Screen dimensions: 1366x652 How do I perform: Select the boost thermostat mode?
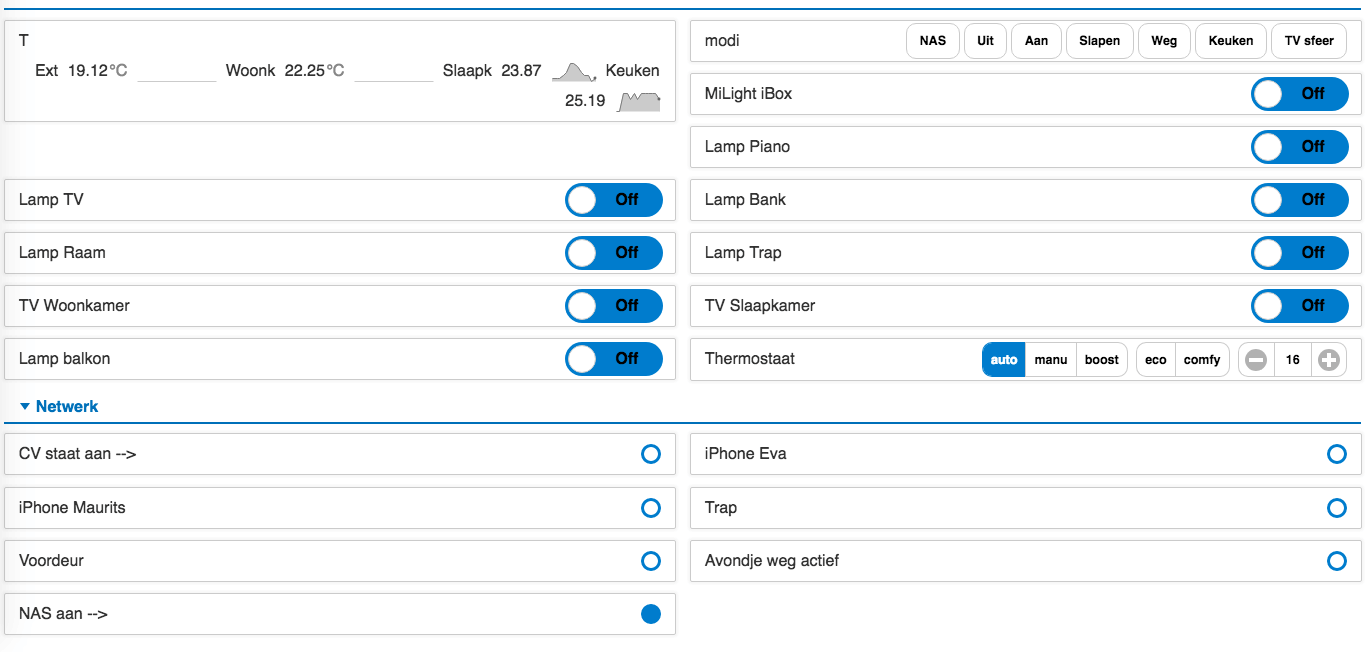tap(1102, 360)
